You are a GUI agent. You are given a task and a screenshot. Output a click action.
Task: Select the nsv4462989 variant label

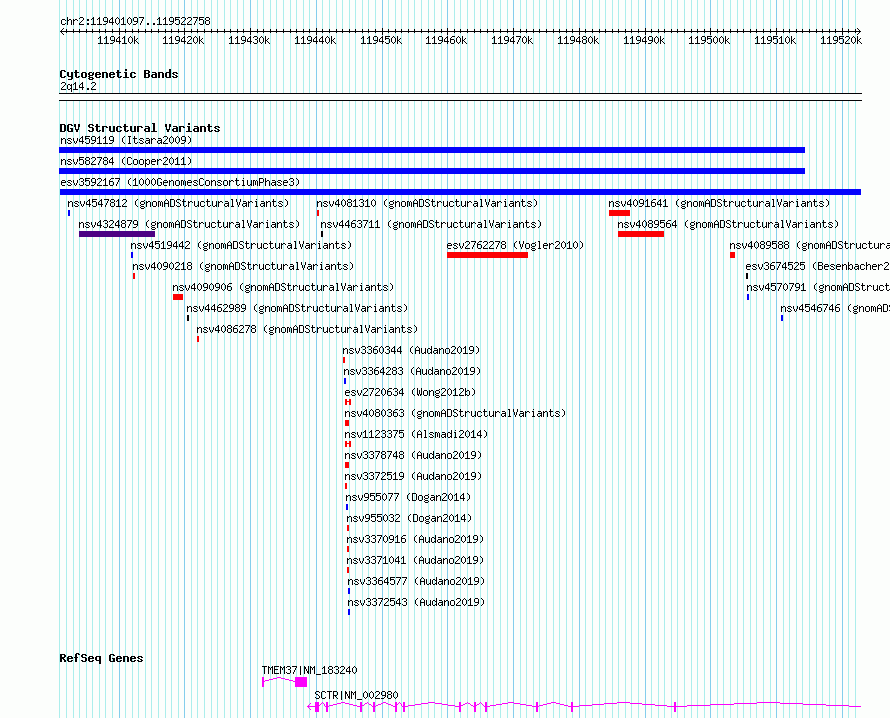[297, 308]
